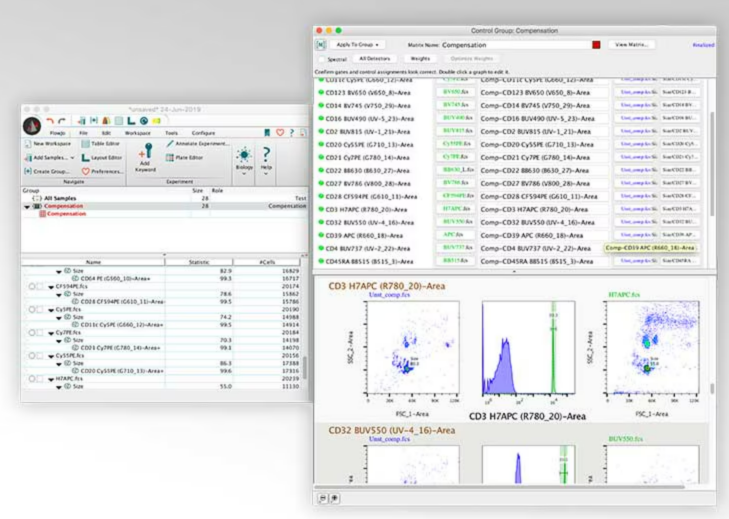Click the FlowJo logo in workspace window
Screen dimensions: 729x519
(32, 125)
